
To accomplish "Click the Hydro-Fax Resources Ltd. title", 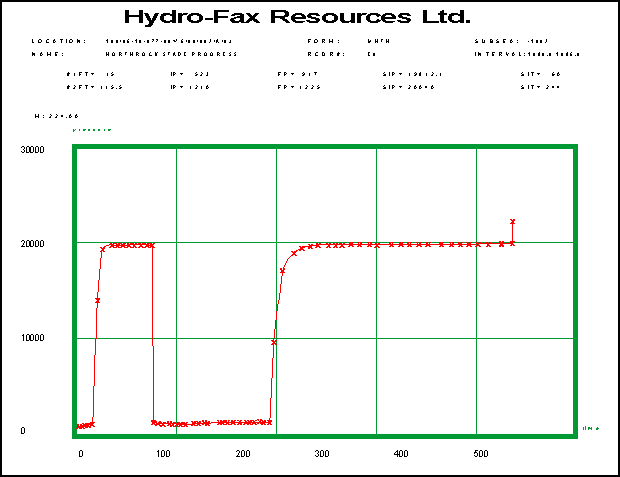I will tap(310, 17).
